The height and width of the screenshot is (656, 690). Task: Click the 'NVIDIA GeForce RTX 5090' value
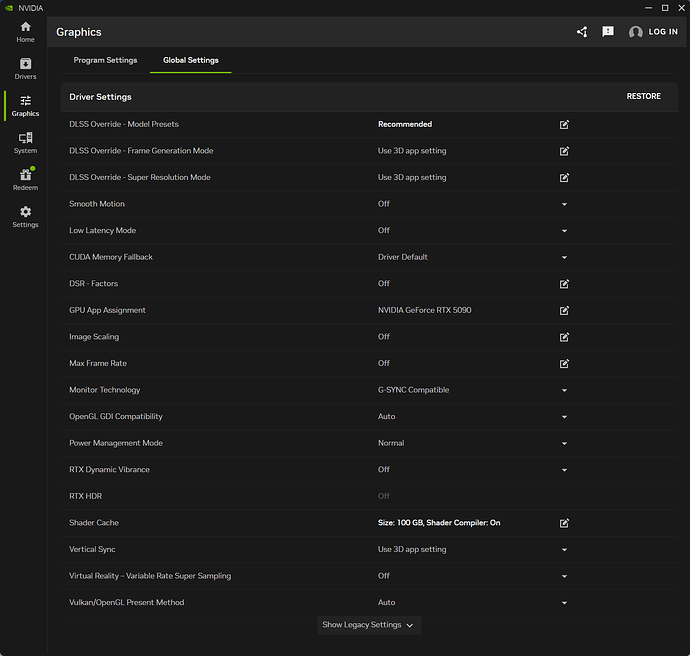(x=424, y=310)
